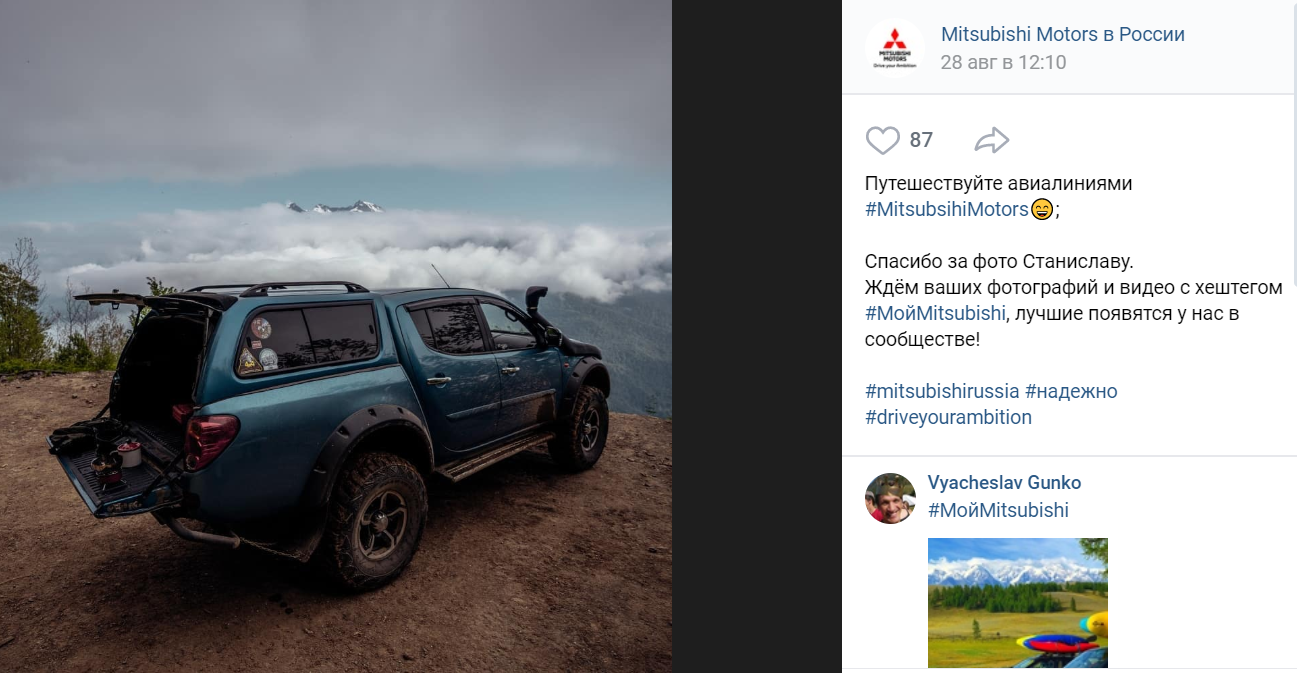Image resolution: width=1297 pixels, height=673 pixels.
Task: Click the dark area right of the photo
Action: click(x=757, y=336)
